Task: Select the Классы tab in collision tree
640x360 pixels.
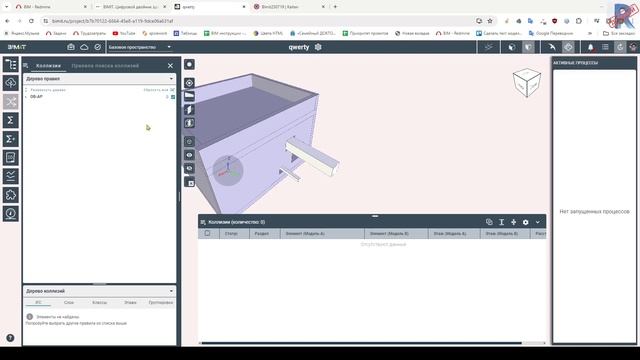Action: (x=100, y=302)
